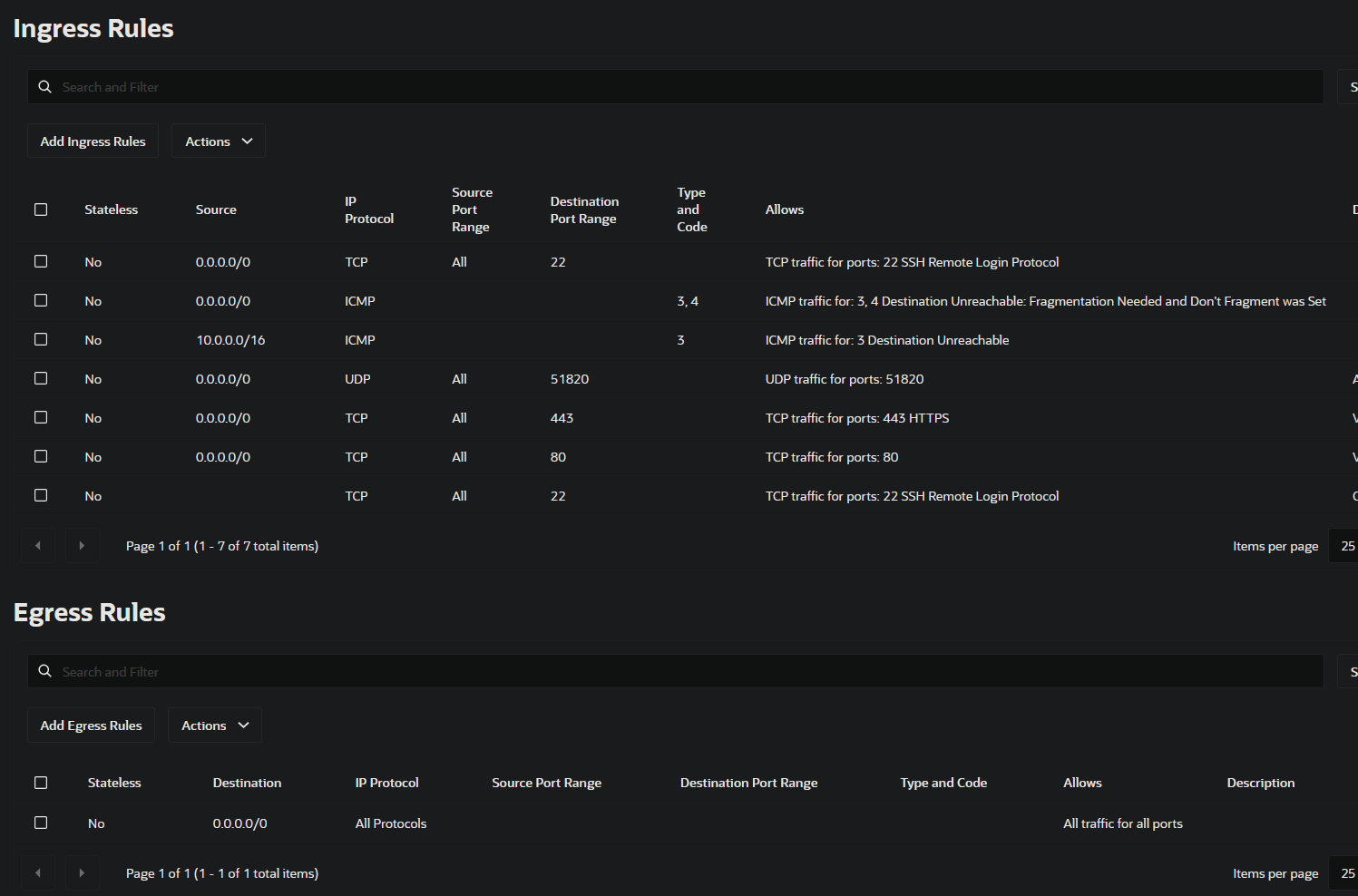Click 'TCP traffic for ports: 443 HTTPS'

(857, 418)
